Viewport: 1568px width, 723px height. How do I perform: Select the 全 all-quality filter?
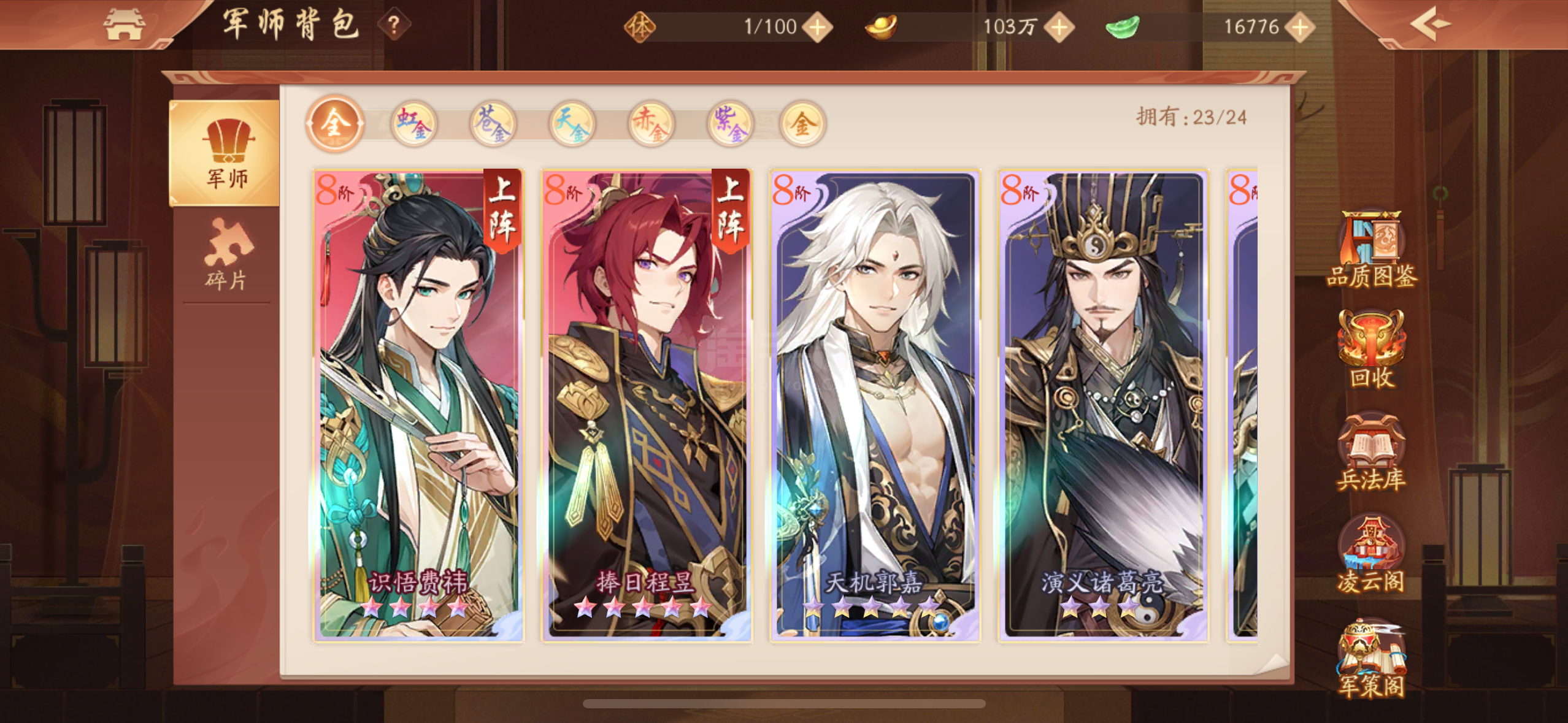coord(334,124)
